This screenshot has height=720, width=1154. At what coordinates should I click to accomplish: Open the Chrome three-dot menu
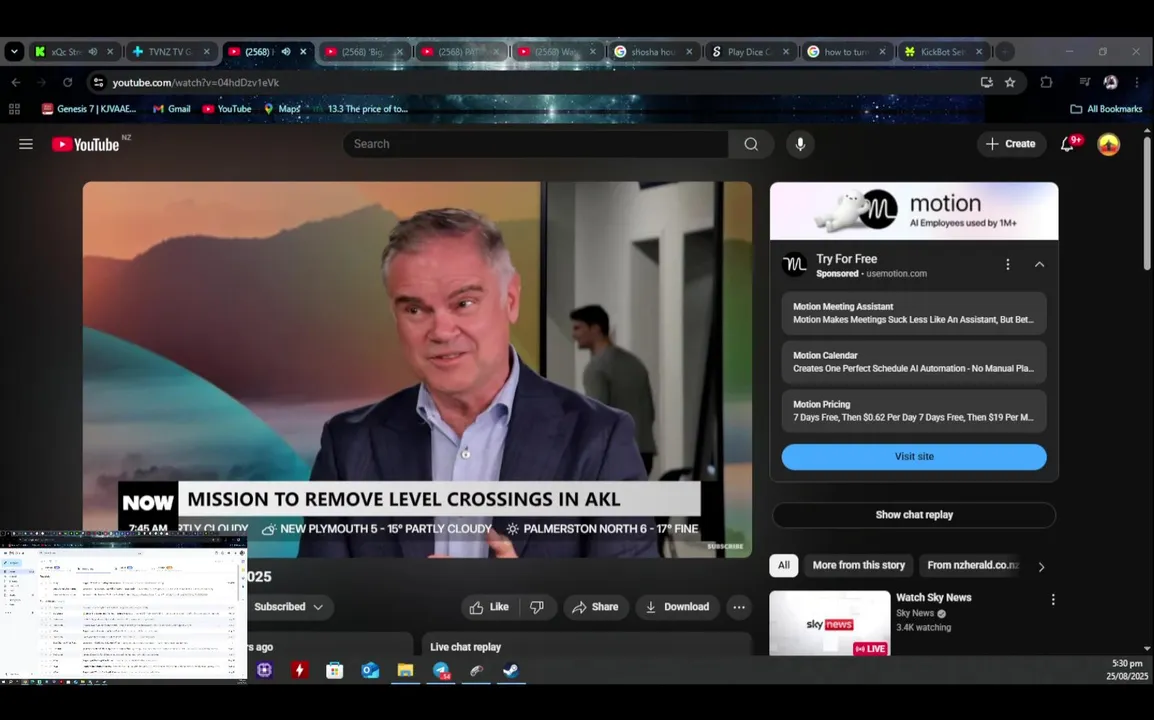(x=1137, y=82)
